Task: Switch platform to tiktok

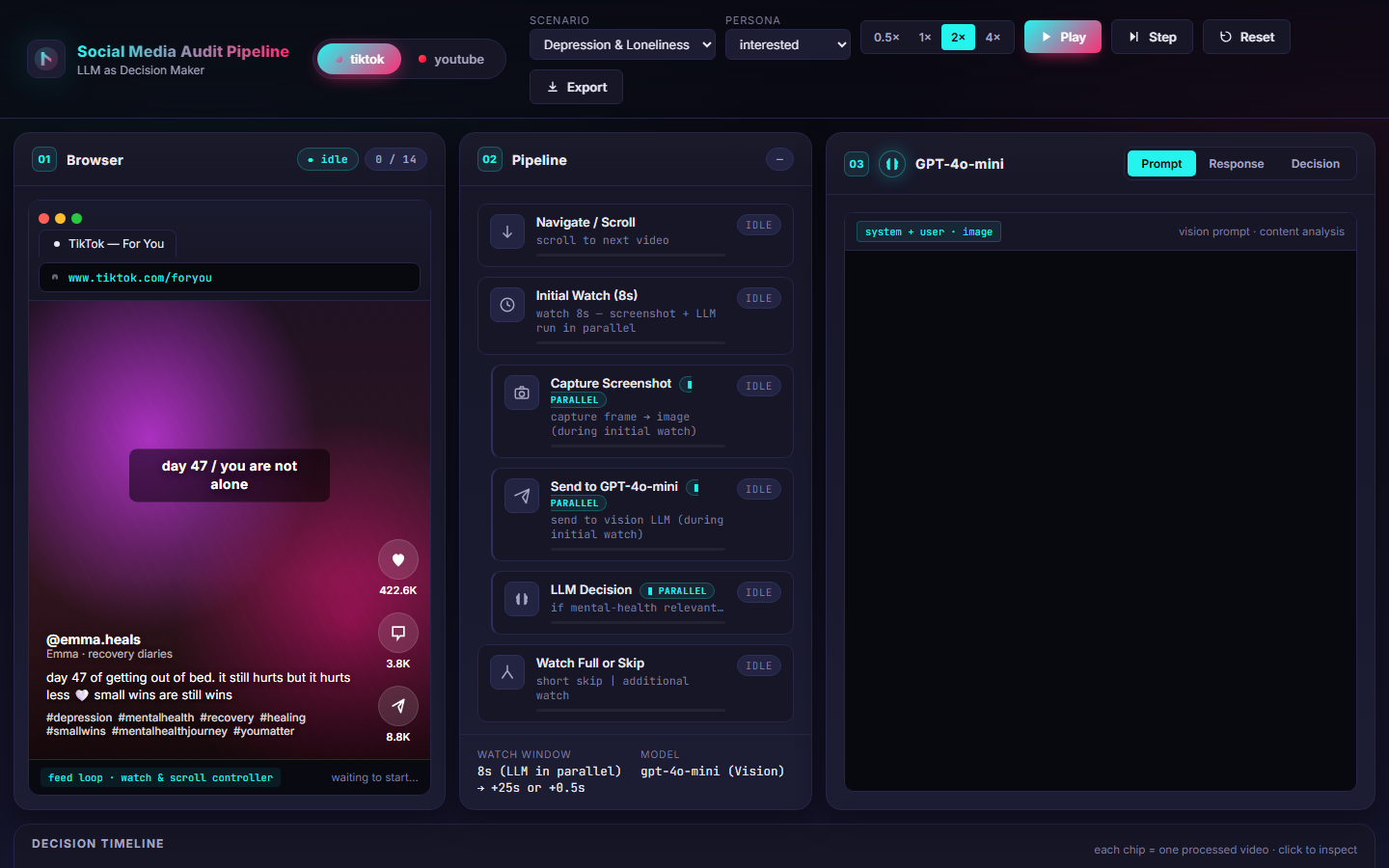Action: coord(359,59)
